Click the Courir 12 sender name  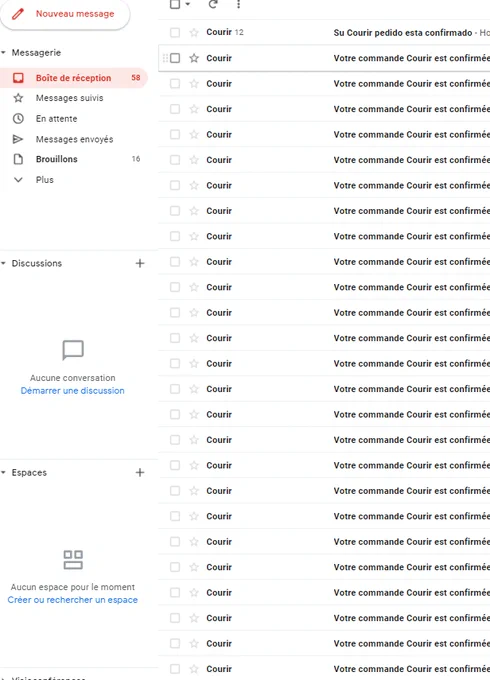tap(225, 32)
